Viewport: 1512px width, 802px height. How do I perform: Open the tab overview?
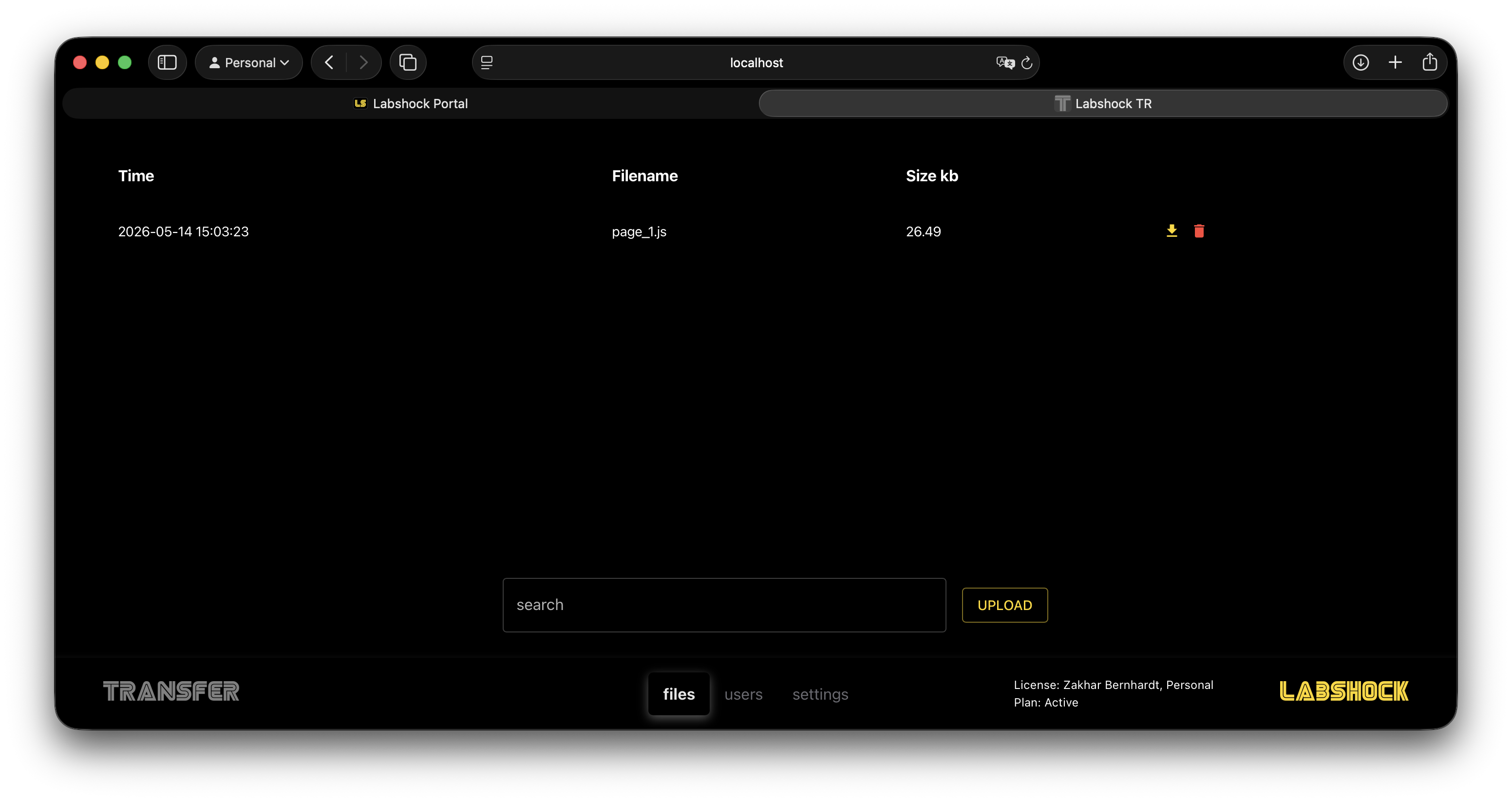click(x=408, y=62)
